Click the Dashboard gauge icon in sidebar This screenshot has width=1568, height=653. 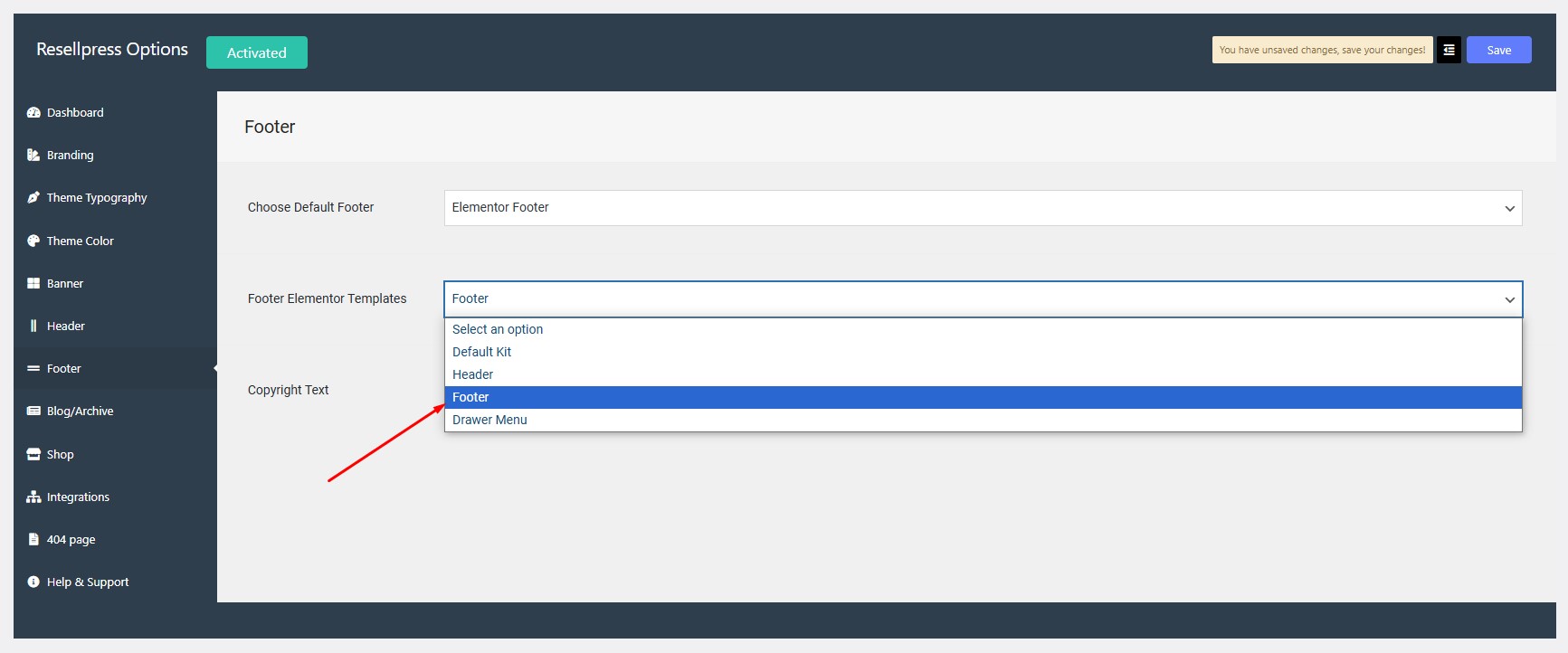pyautogui.click(x=33, y=113)
